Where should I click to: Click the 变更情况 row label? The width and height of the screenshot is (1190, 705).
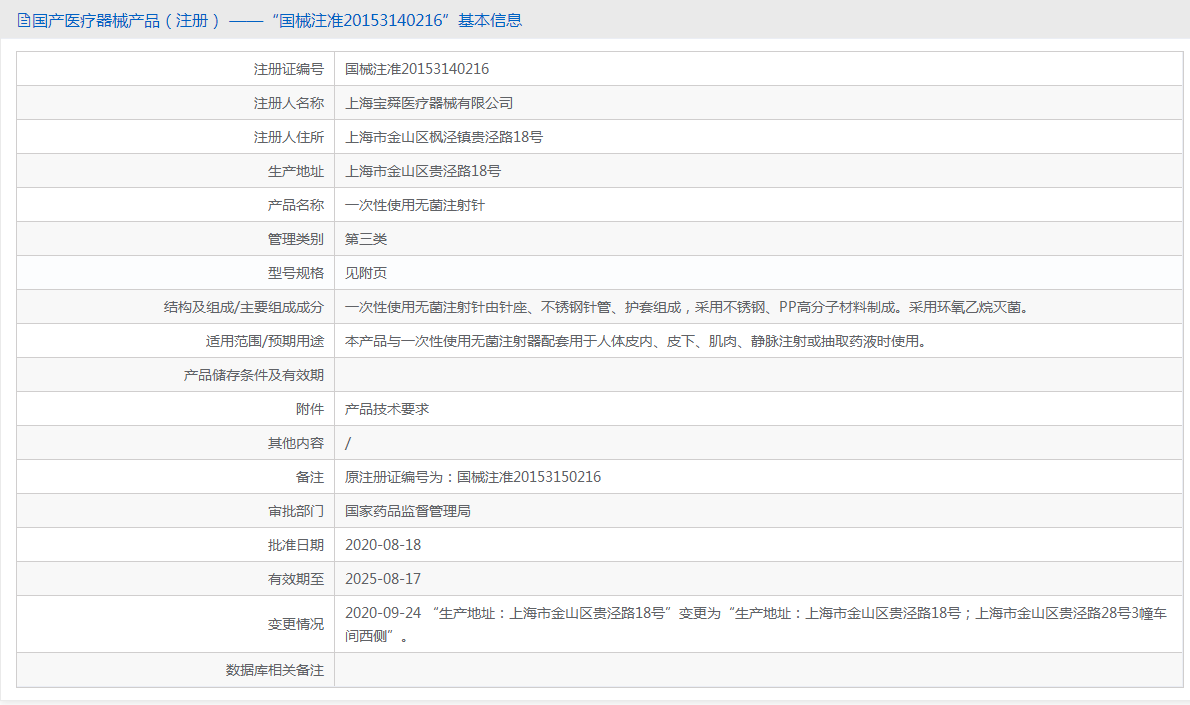point(295,625)
